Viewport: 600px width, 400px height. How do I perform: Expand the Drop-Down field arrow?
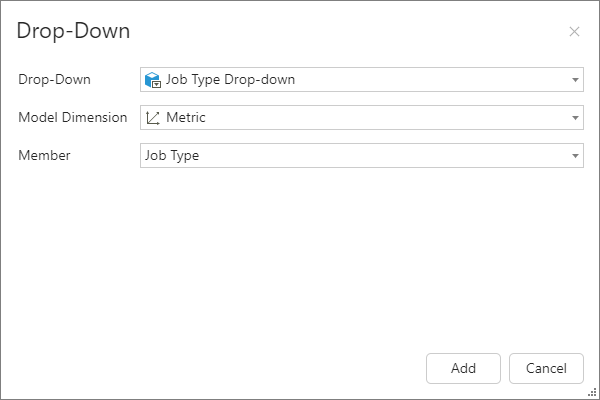575,80
